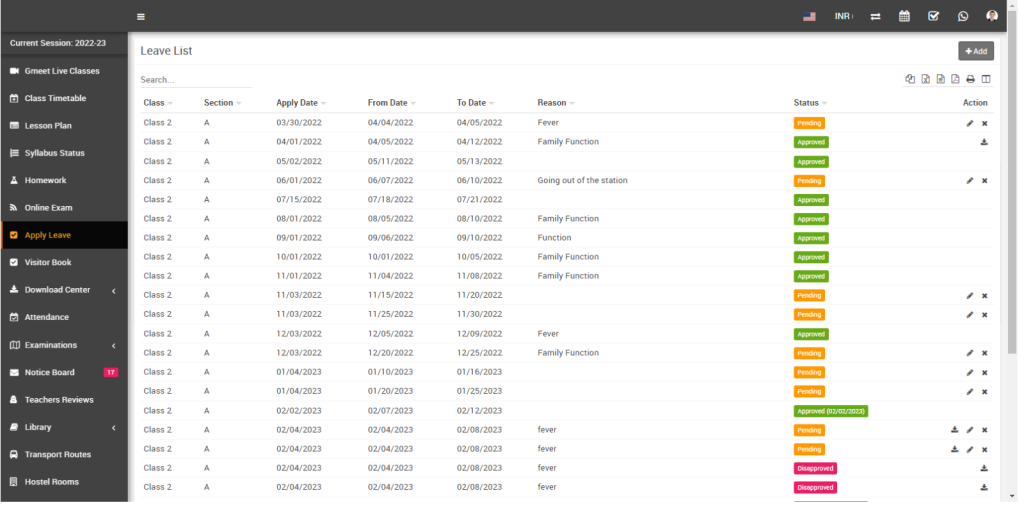The image size is (1024, 505).
Task: Open the calendar icon in header
Action: (x=904, y=16)
